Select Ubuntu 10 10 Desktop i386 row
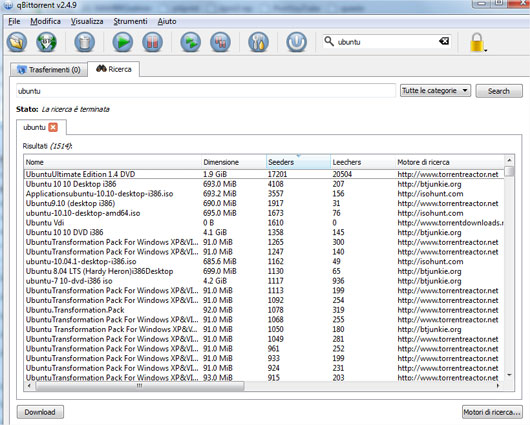 coord(264,184)
